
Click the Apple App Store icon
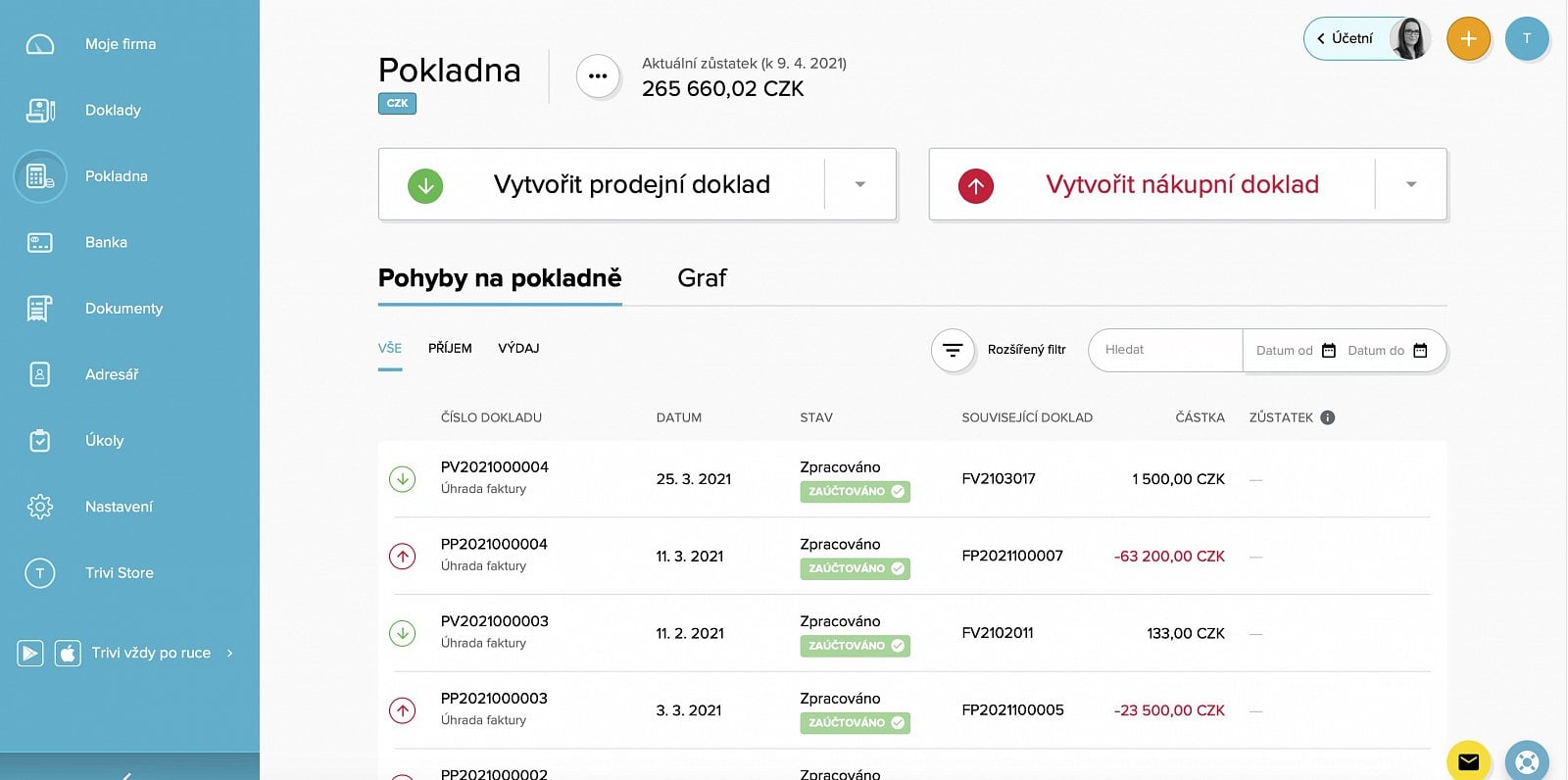pyautogui.click(x=68, y=653)
